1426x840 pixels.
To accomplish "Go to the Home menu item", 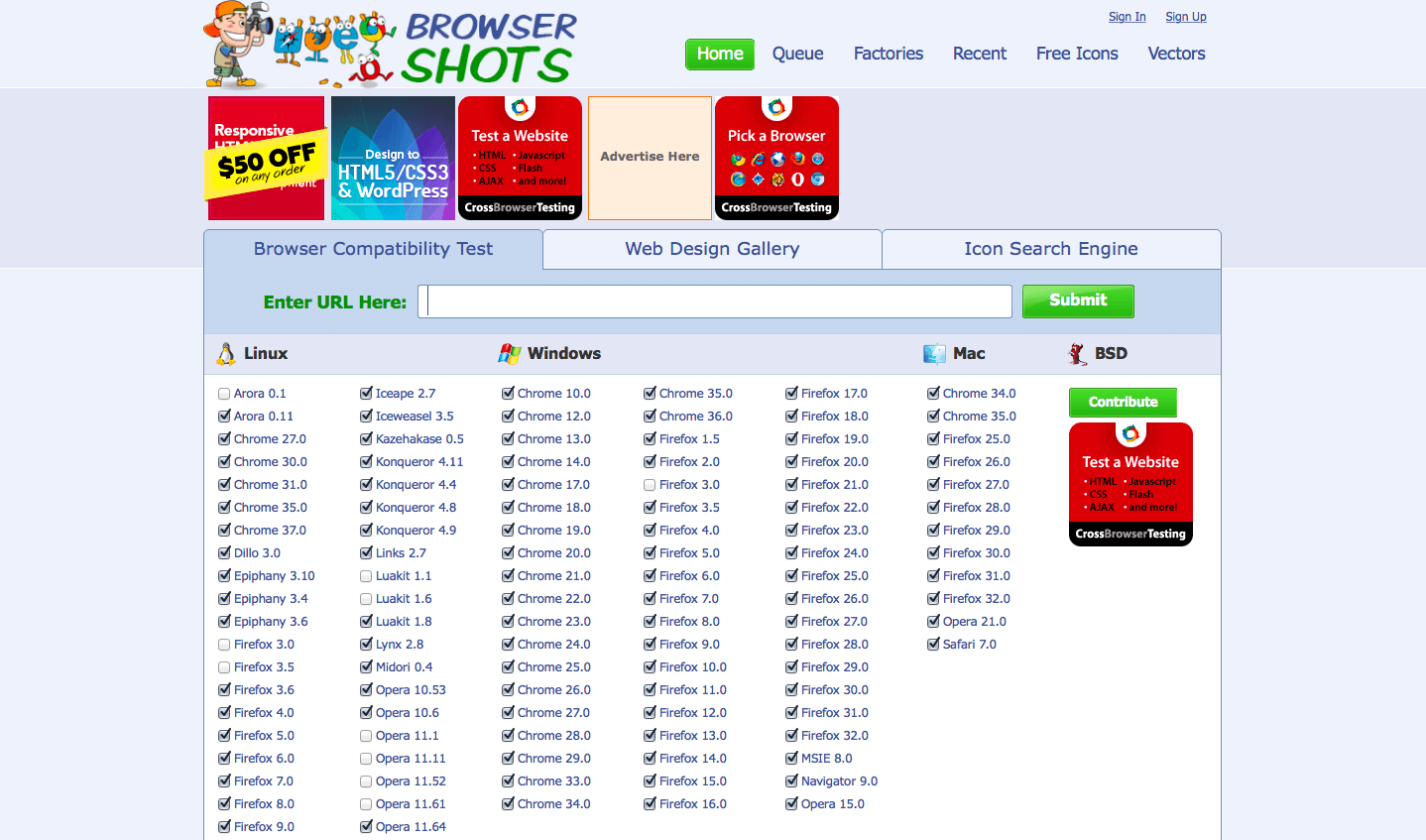I will (720, 54).
